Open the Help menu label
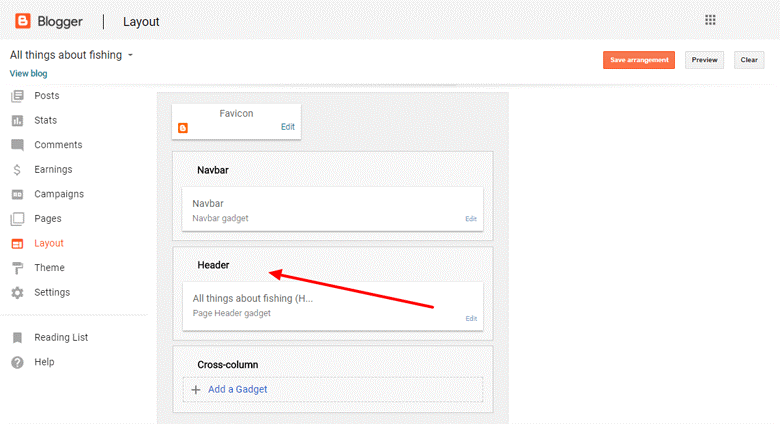Screen dimensions: 780x424 point(44,362)
